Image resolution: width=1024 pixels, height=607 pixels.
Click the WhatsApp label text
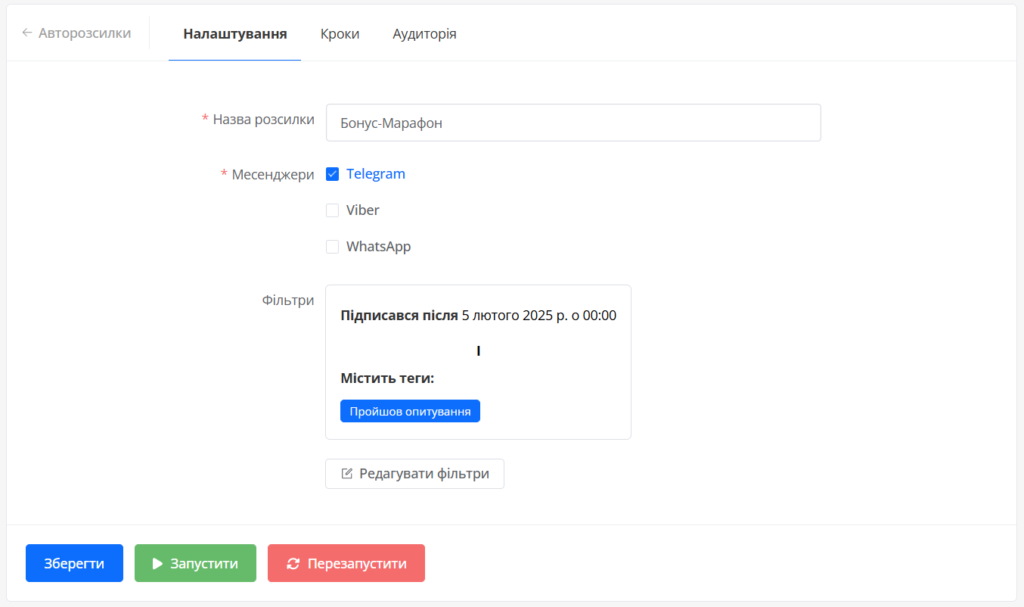(378, 246)
